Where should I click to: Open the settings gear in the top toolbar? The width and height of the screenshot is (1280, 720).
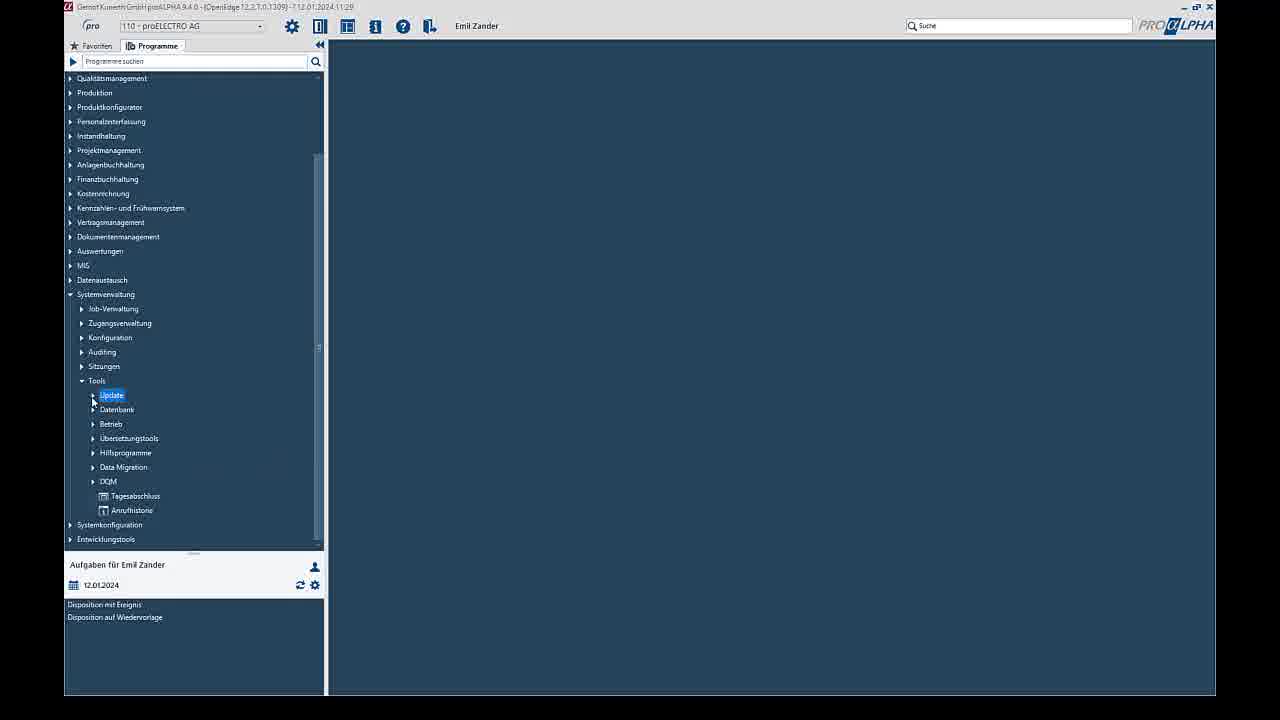point(292,26)
